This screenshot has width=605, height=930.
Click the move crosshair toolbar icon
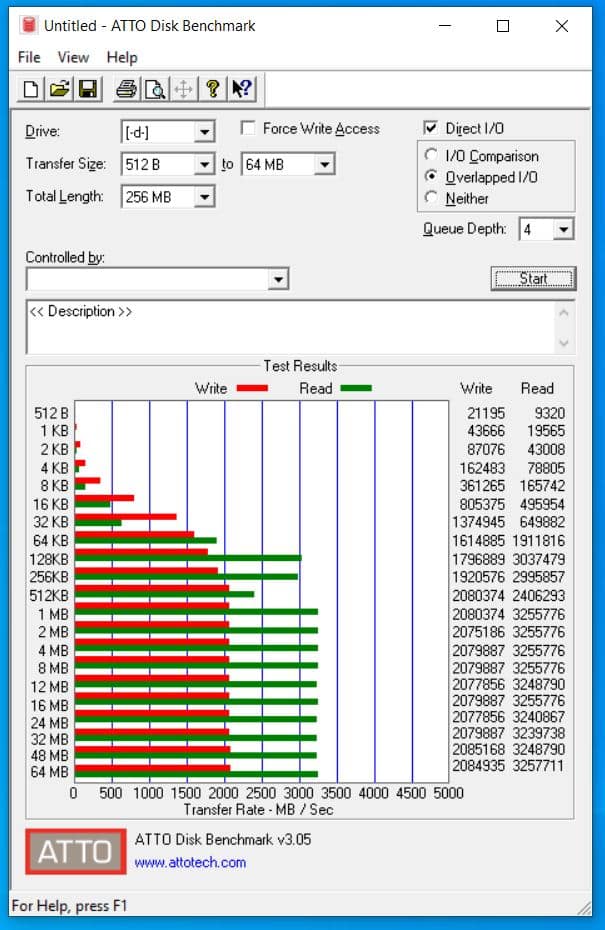[x=184, y=89]
